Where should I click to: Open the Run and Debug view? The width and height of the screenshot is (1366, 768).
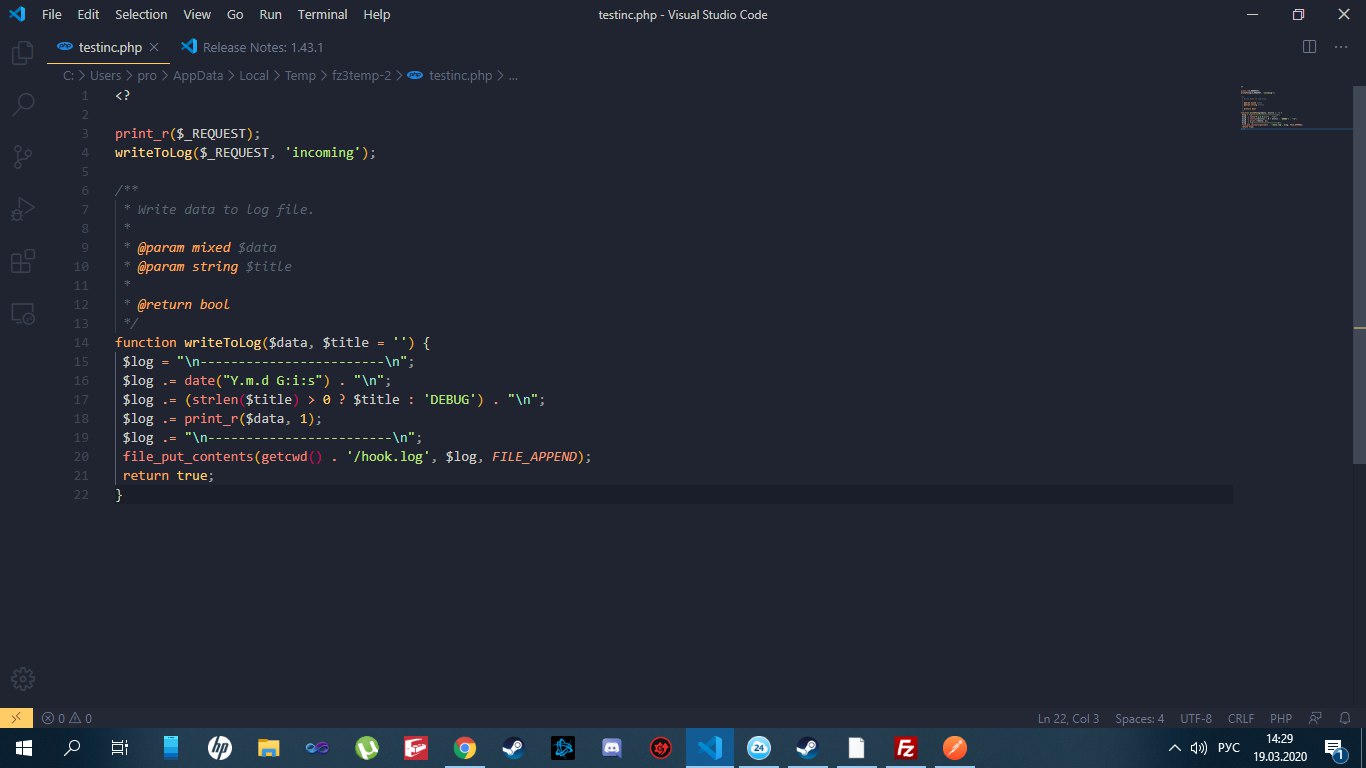[23, 209]
